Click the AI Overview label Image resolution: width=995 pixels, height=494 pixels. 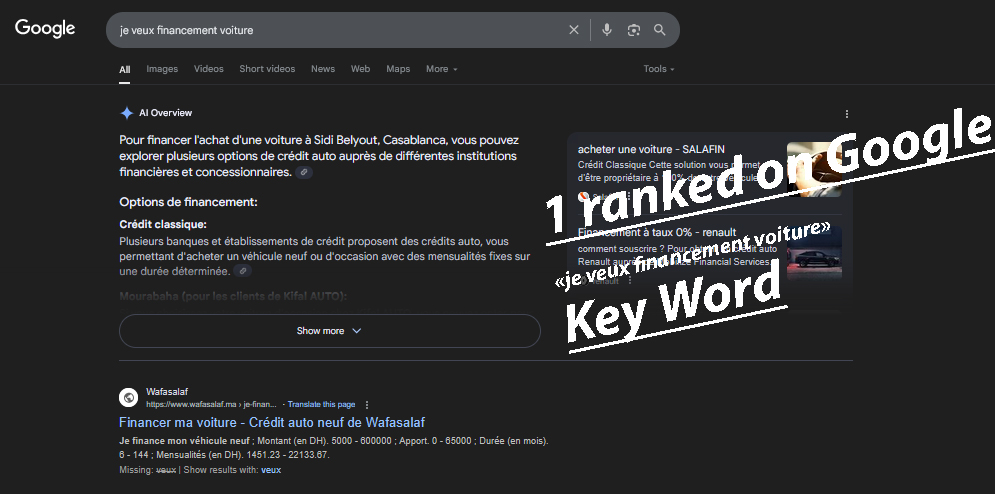pos(166,113)
